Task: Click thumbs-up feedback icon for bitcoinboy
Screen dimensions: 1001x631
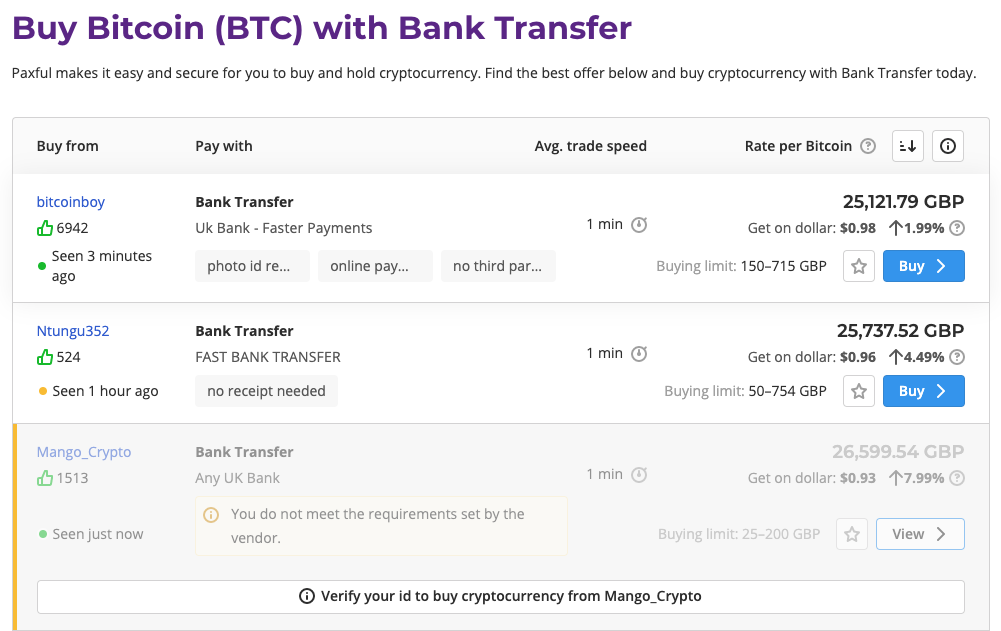Action: (x=45, y=228)
